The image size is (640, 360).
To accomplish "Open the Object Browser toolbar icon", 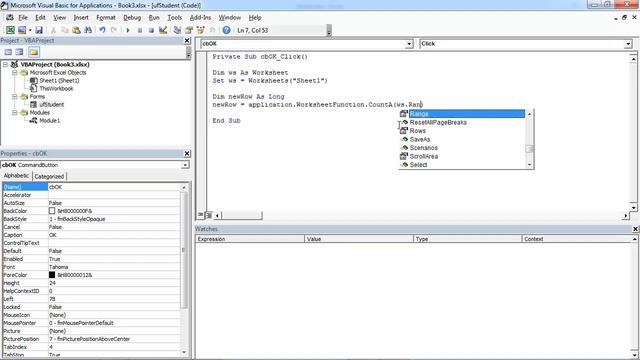I will (x=200, y=30).
